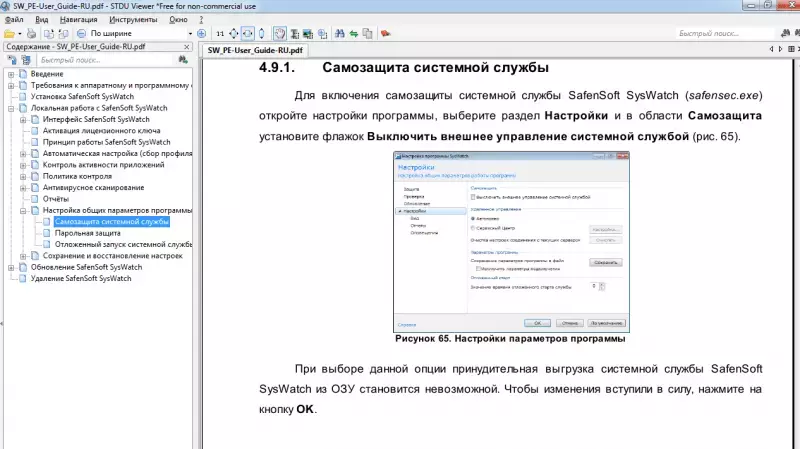Open the Навигация menu
800x449 pixels.
[x=79, y=19]
